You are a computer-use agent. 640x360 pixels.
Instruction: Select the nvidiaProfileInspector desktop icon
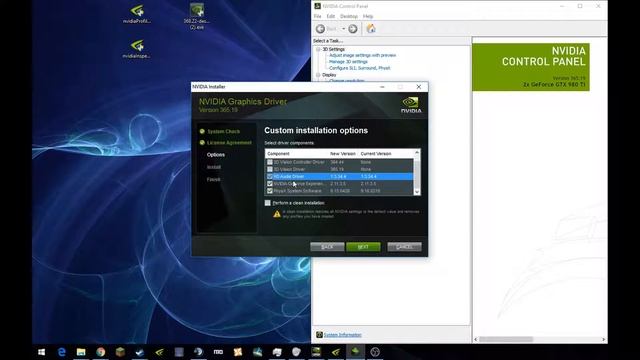point(137,14)
